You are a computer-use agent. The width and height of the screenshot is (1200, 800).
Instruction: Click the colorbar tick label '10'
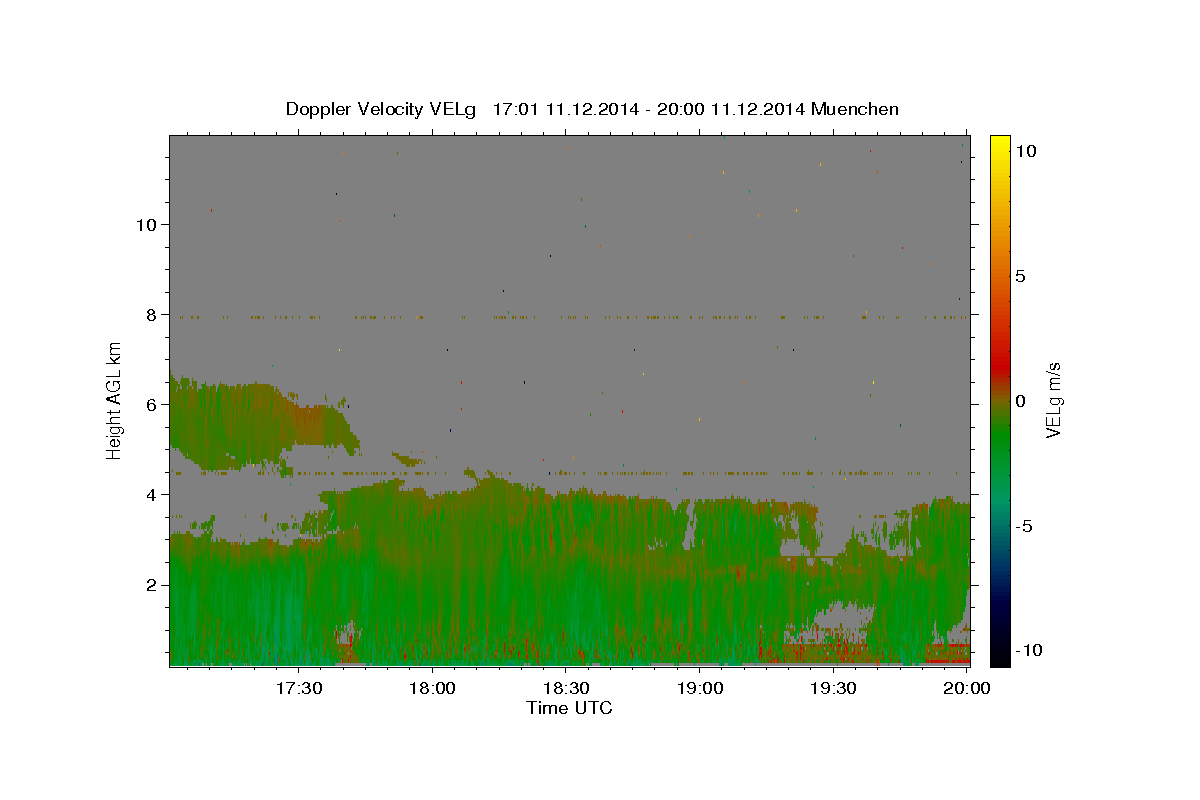pos(1025,151)
